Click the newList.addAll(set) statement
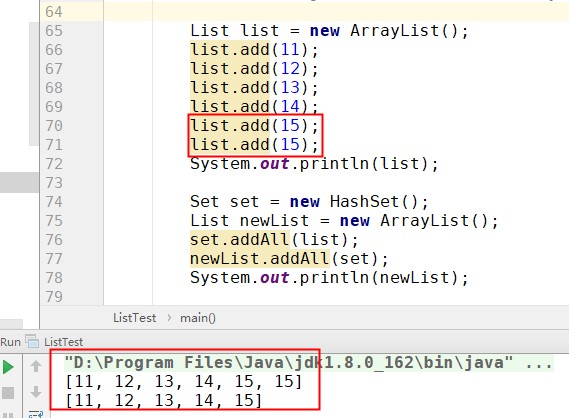The image size is (569, 418). (289, 259)
